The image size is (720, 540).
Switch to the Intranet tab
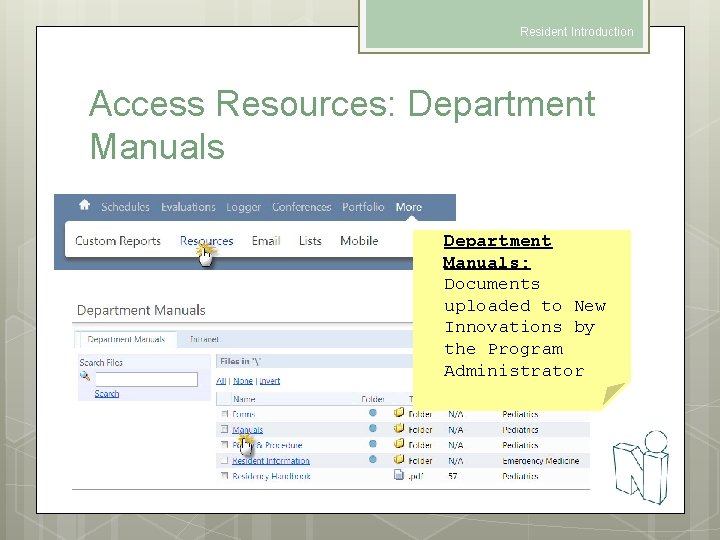click(204, 339)
